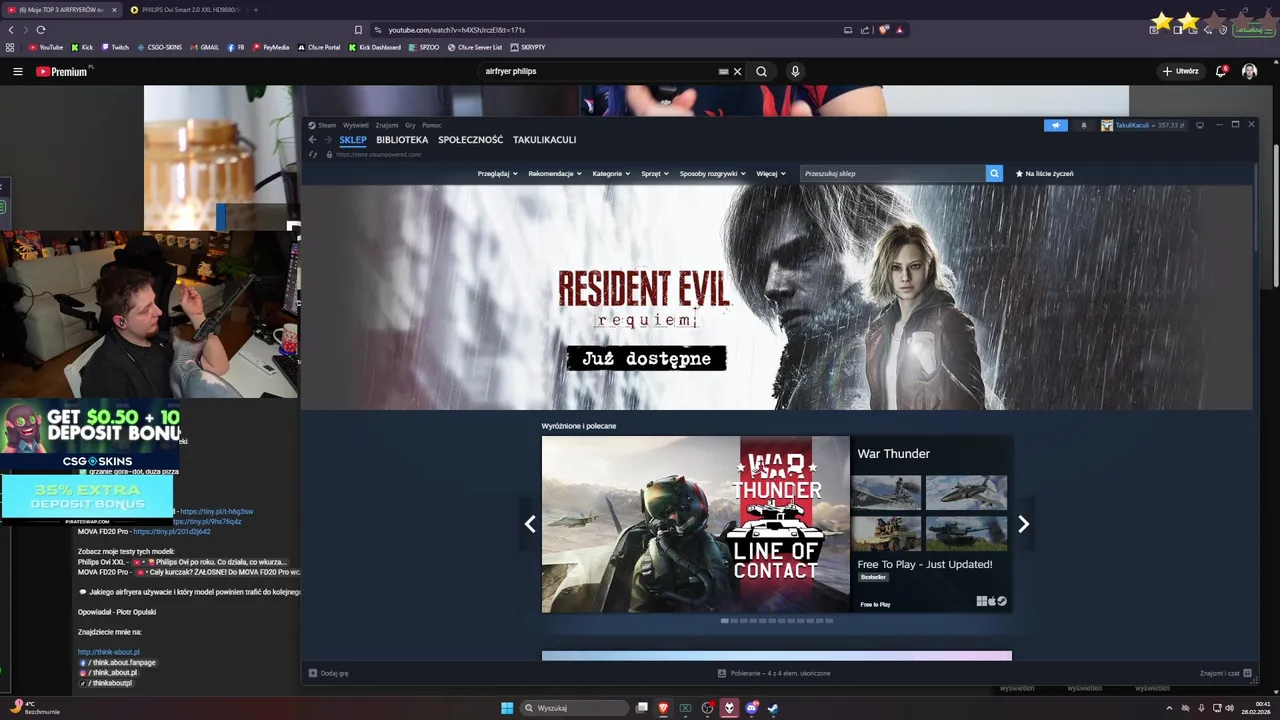The image size is (1280, 720).
Task: Bookmark this page in address bar
Action: 358,30
